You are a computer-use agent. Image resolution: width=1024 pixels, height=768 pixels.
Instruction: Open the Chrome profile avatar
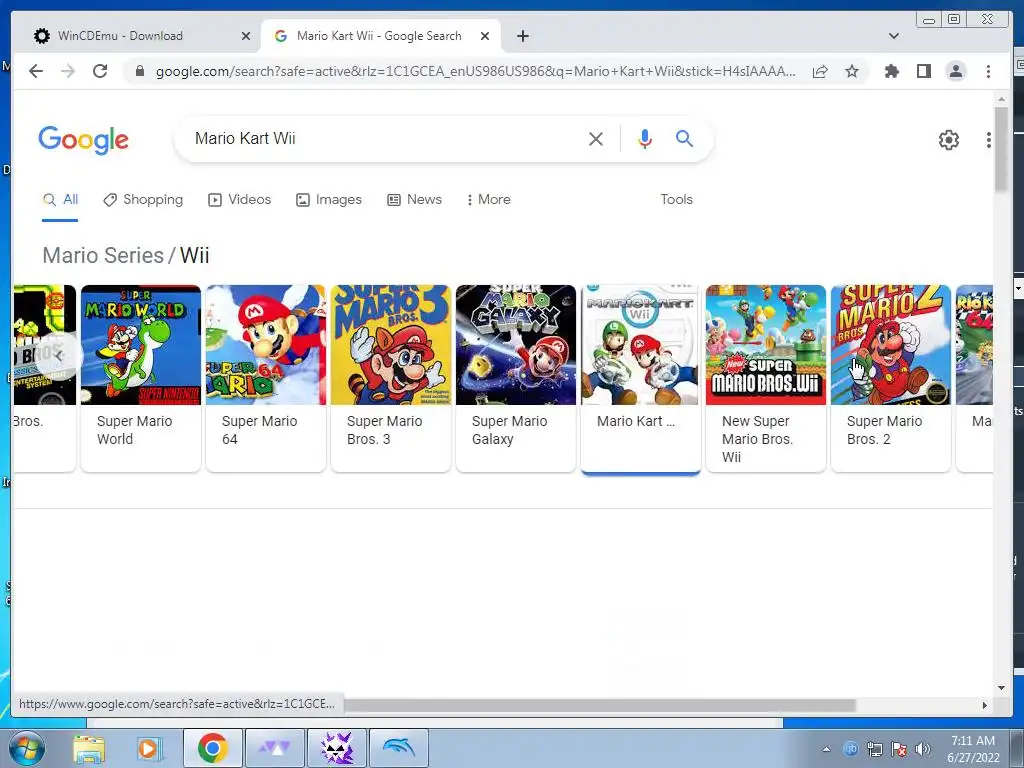coord(955,71)
